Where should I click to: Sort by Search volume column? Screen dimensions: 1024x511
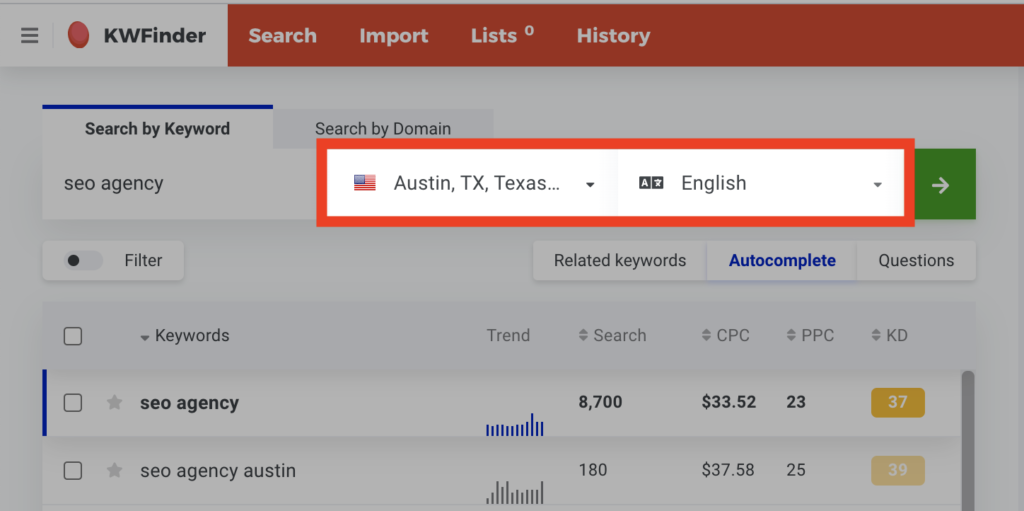click(612, 336)
